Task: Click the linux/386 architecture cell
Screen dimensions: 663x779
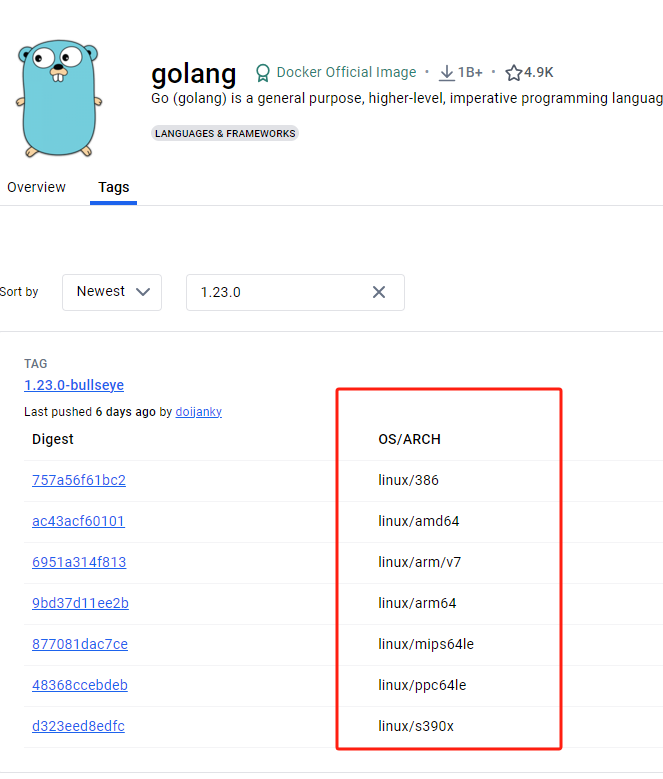Action: [408, 480]
